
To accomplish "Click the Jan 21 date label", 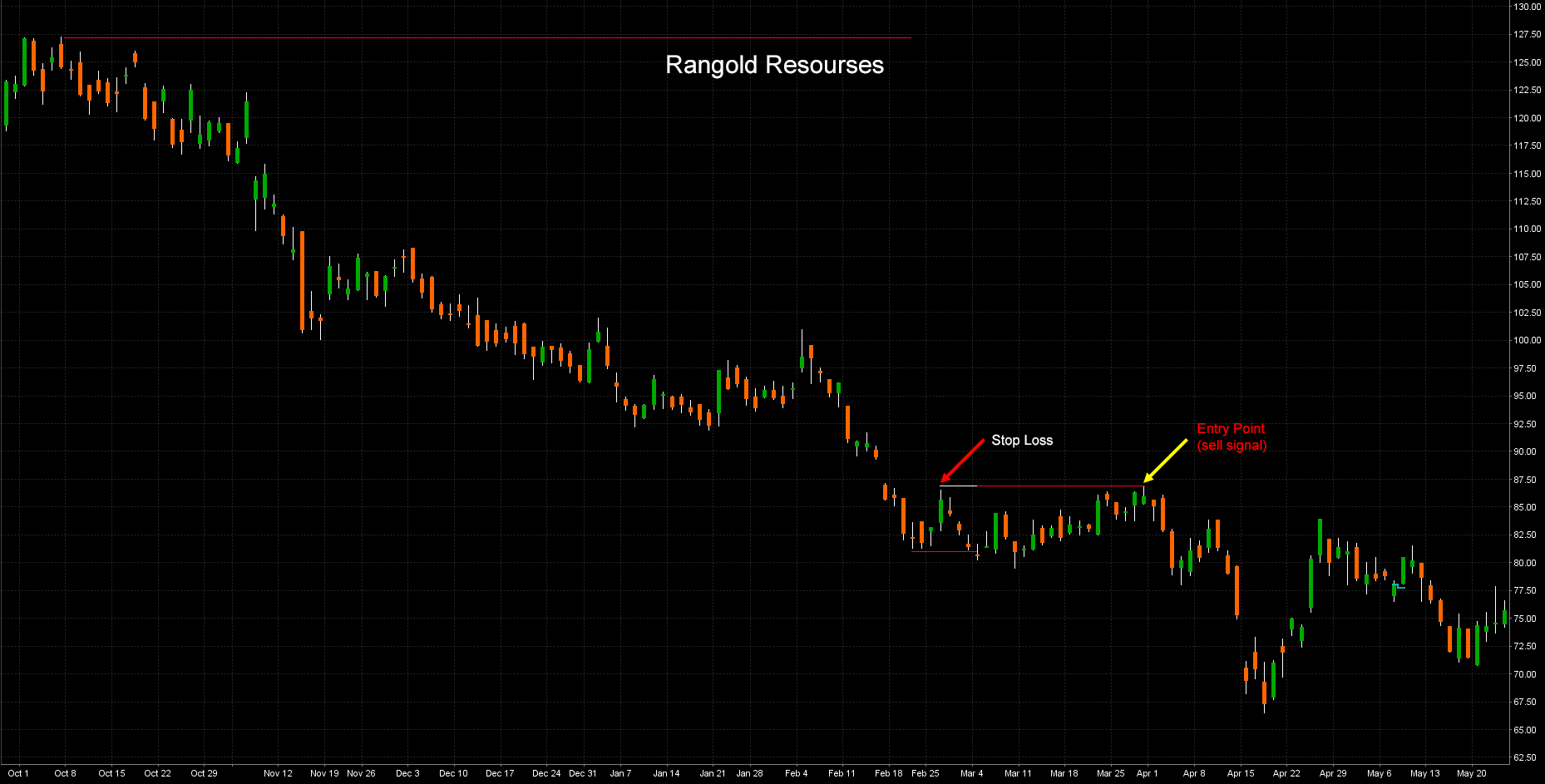I will [713, 773].
